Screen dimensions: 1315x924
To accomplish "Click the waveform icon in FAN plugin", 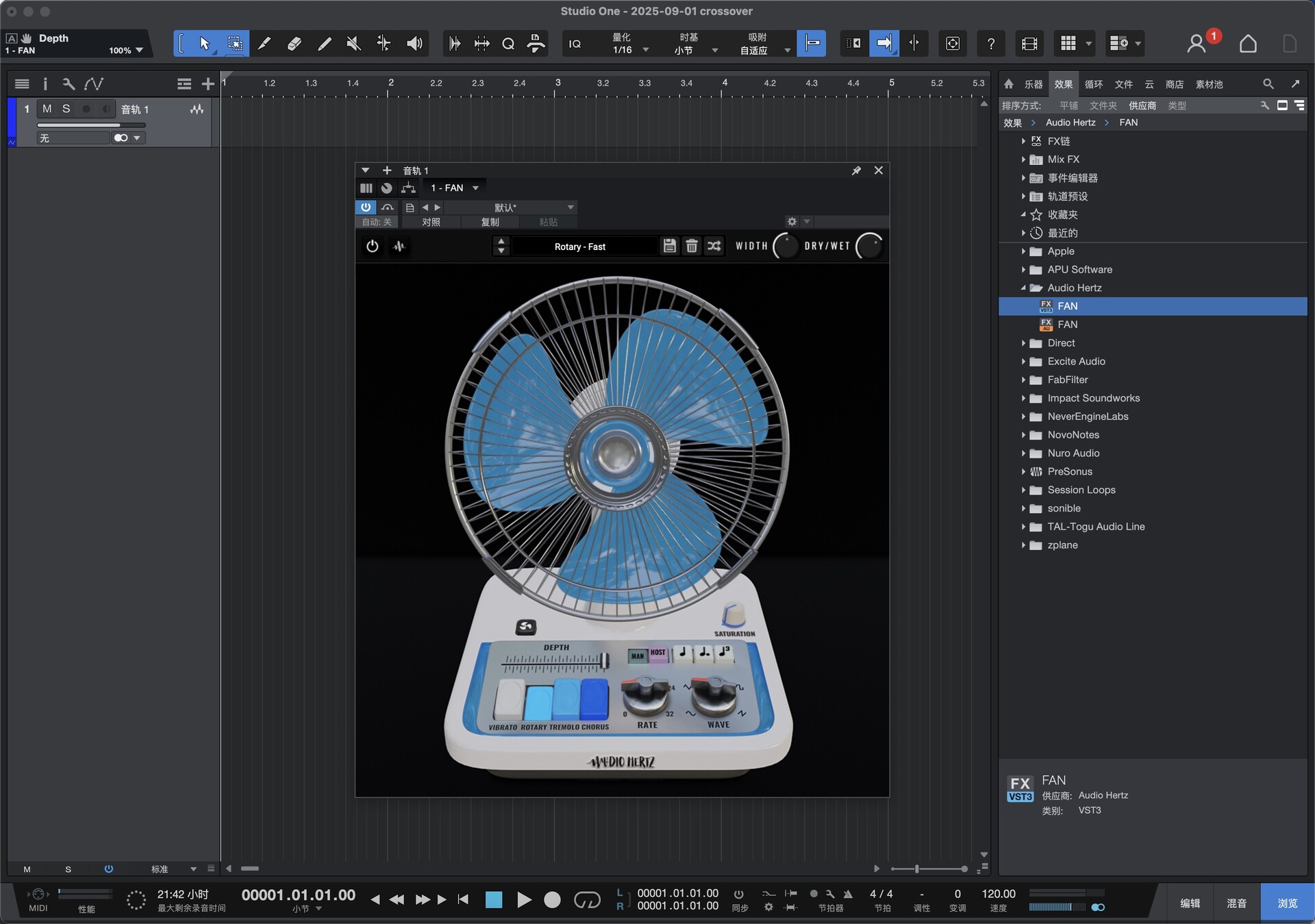I will pos(399,247).
